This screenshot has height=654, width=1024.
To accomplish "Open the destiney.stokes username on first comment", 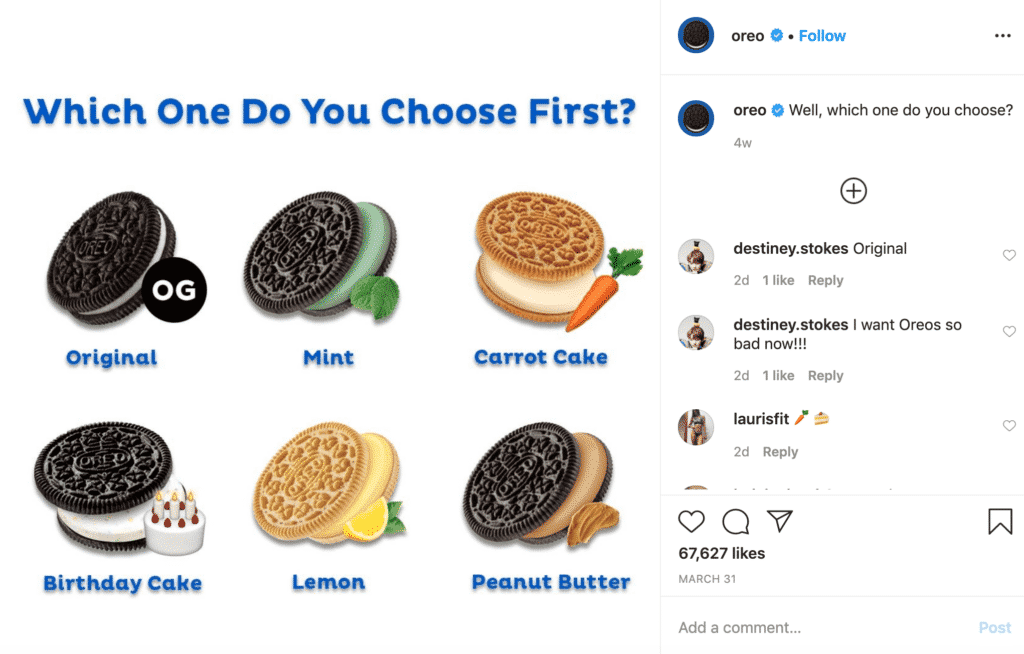I will (x=790, y=248).
